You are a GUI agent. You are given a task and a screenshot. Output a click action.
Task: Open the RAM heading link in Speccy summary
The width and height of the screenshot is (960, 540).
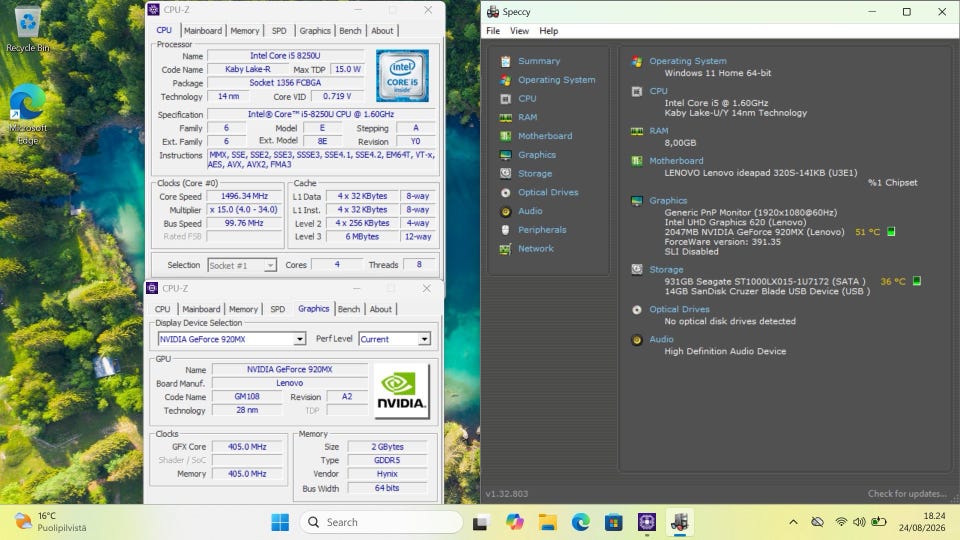(659, 131)
